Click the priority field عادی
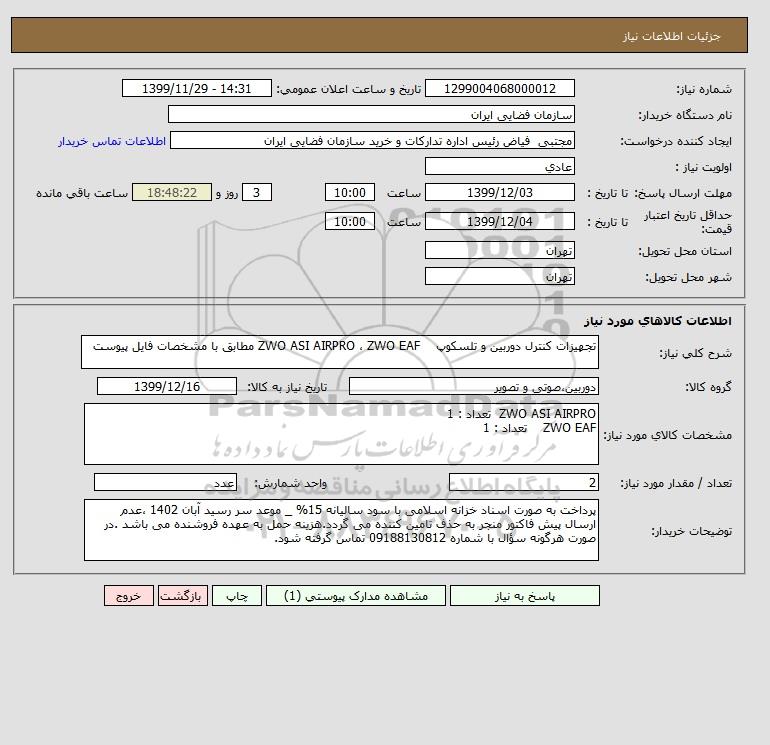This screenshot has width=770, height=745. coord(499,166)
